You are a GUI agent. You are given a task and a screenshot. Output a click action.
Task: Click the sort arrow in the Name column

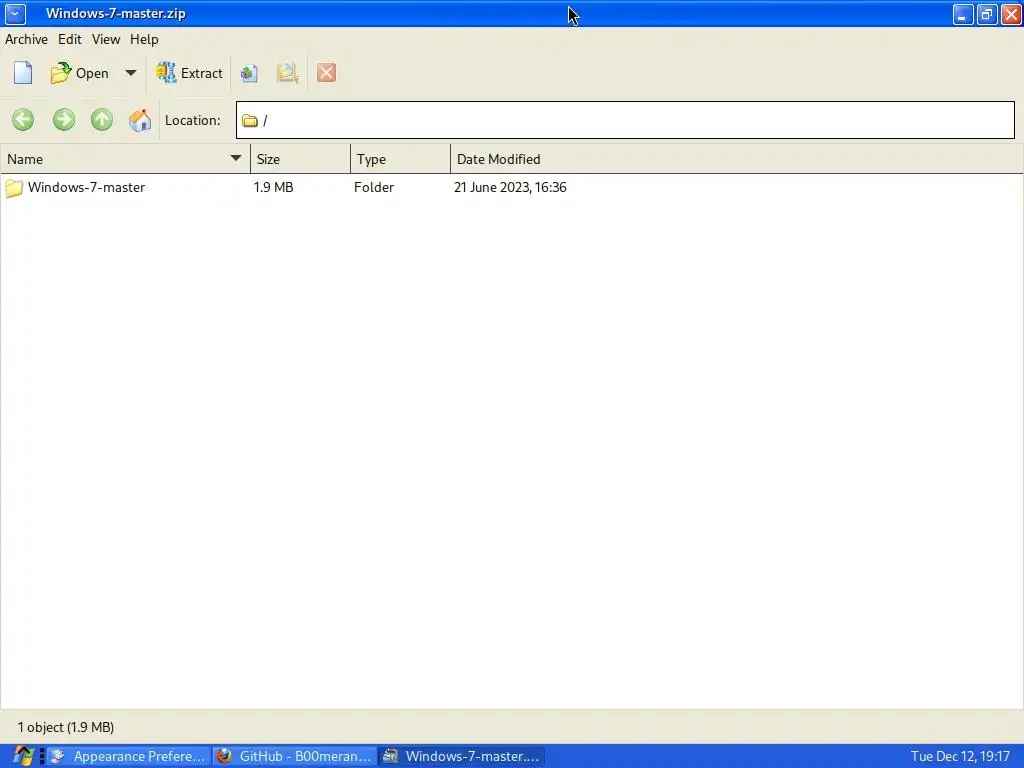click(x=236, y=159)
